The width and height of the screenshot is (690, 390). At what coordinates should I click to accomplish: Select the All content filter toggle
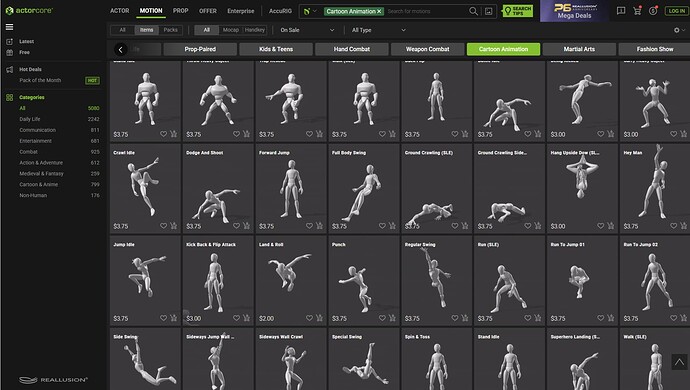[x=122, y=30]
